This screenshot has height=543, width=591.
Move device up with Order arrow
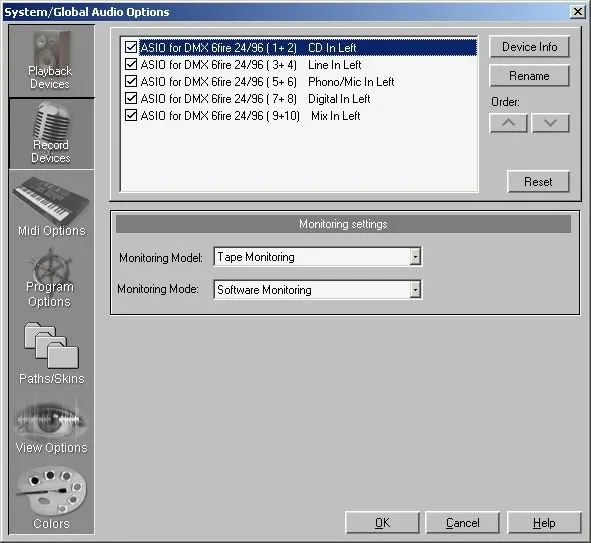(508, 123)
